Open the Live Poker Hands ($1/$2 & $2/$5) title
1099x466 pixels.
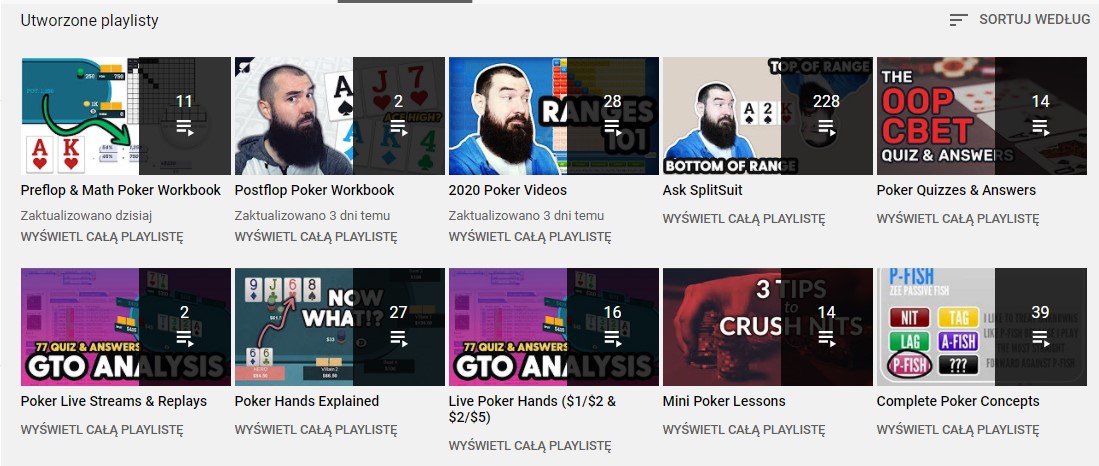[533, 409]
